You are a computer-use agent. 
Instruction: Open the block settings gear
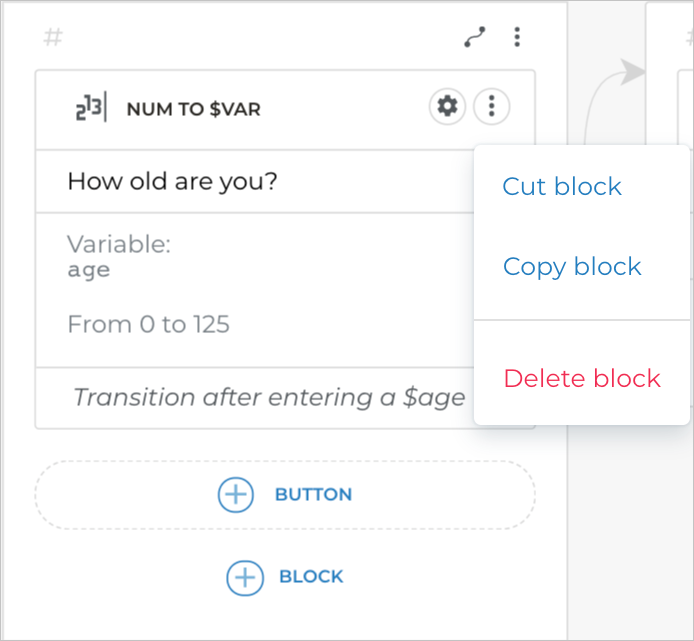(x=447, y=106)
